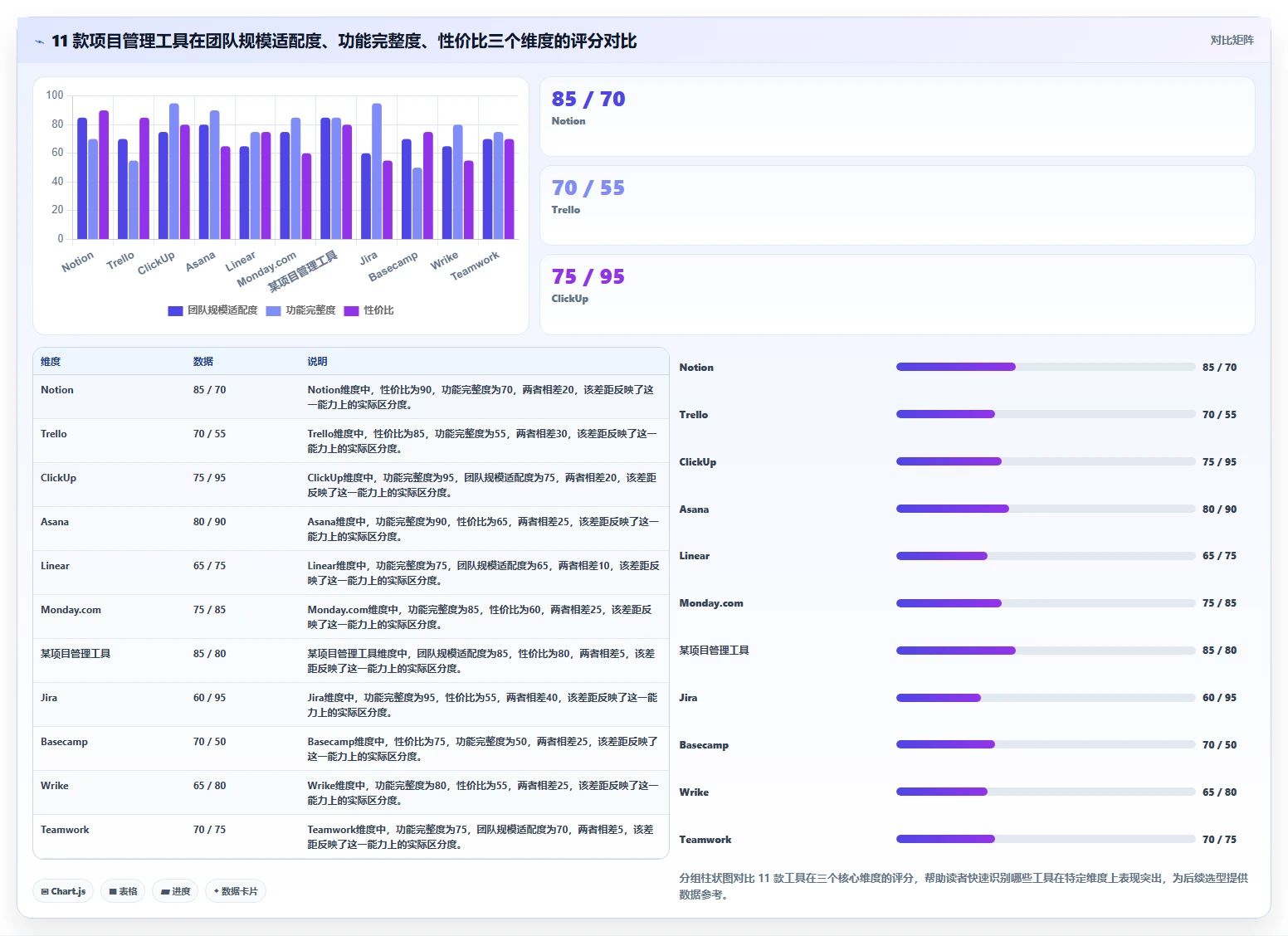Select the 表格 tag chip
This screenshot has height=936, width=1288.
coord(123,891)
